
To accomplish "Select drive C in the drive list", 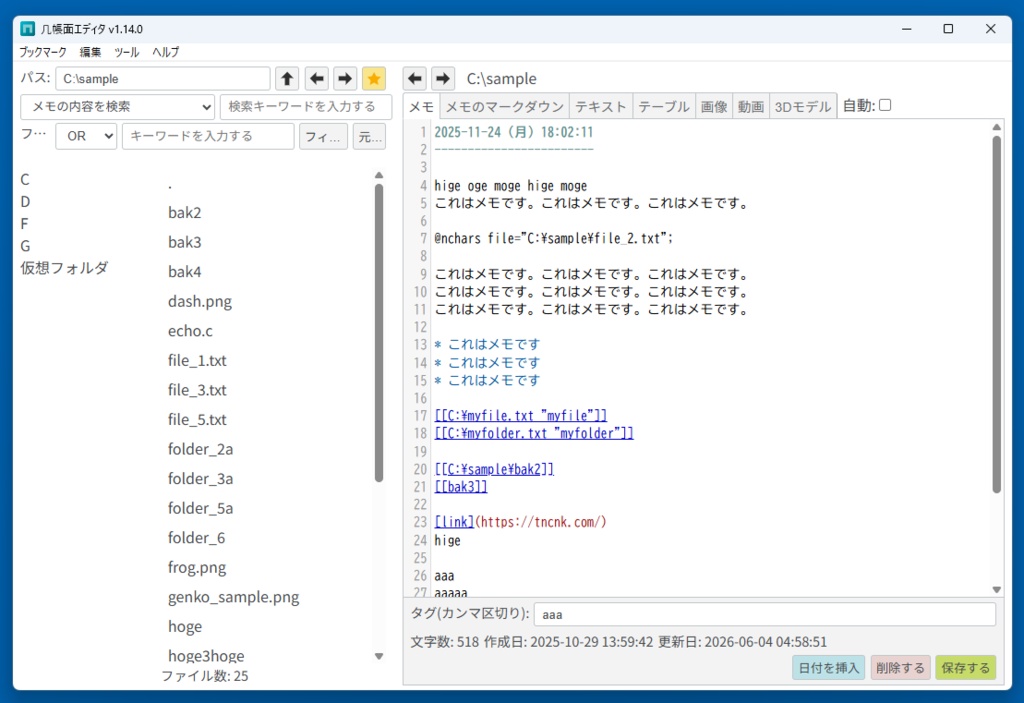I will [x=25, y=180].
